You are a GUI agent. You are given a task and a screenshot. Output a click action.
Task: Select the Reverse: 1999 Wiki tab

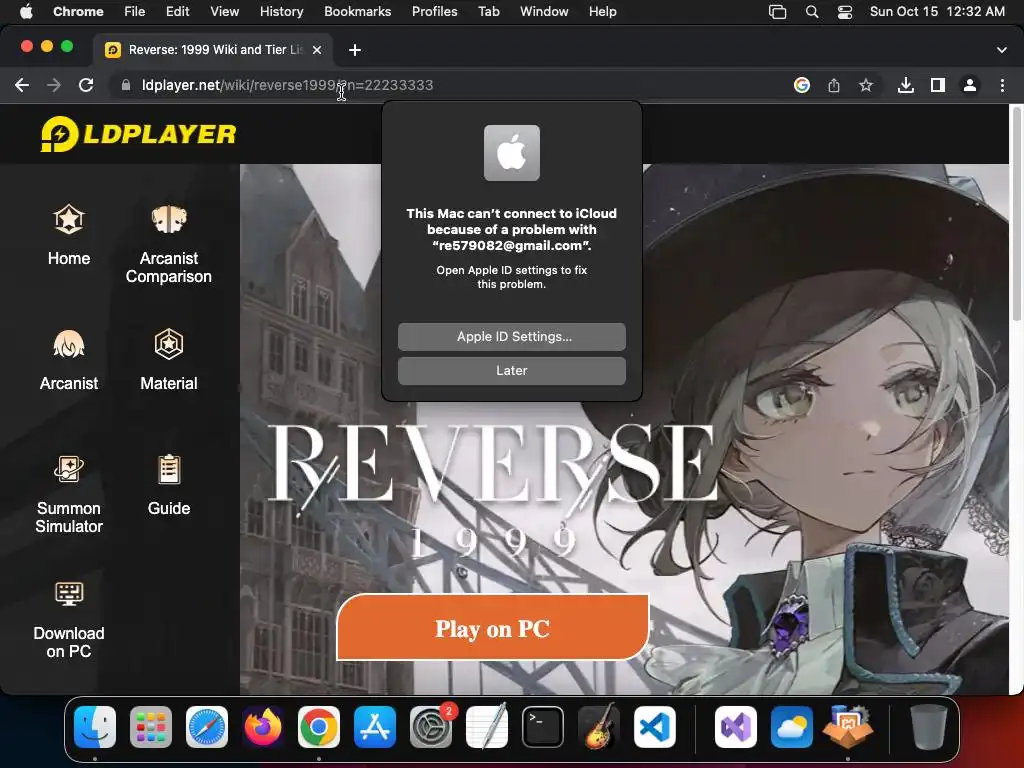214,50
